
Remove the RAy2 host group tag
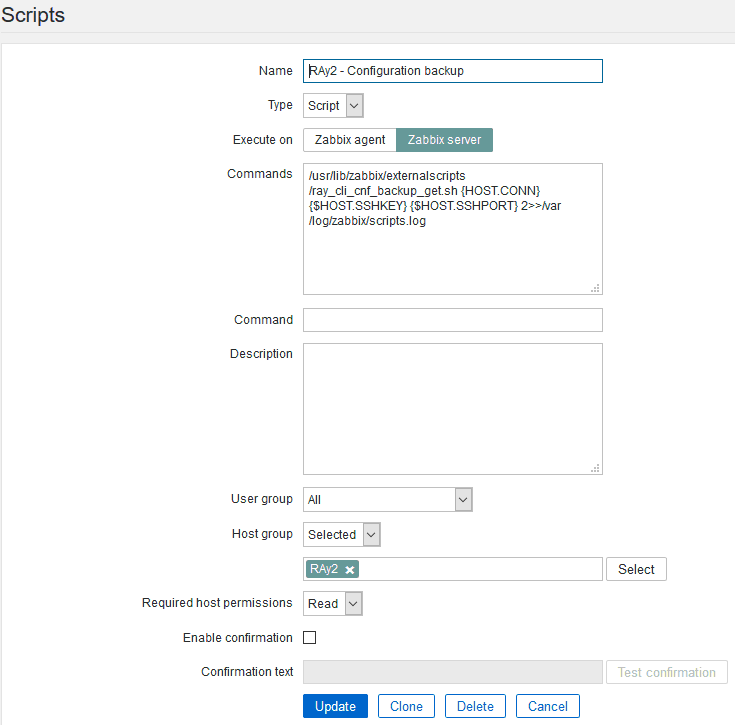[350, 570]
